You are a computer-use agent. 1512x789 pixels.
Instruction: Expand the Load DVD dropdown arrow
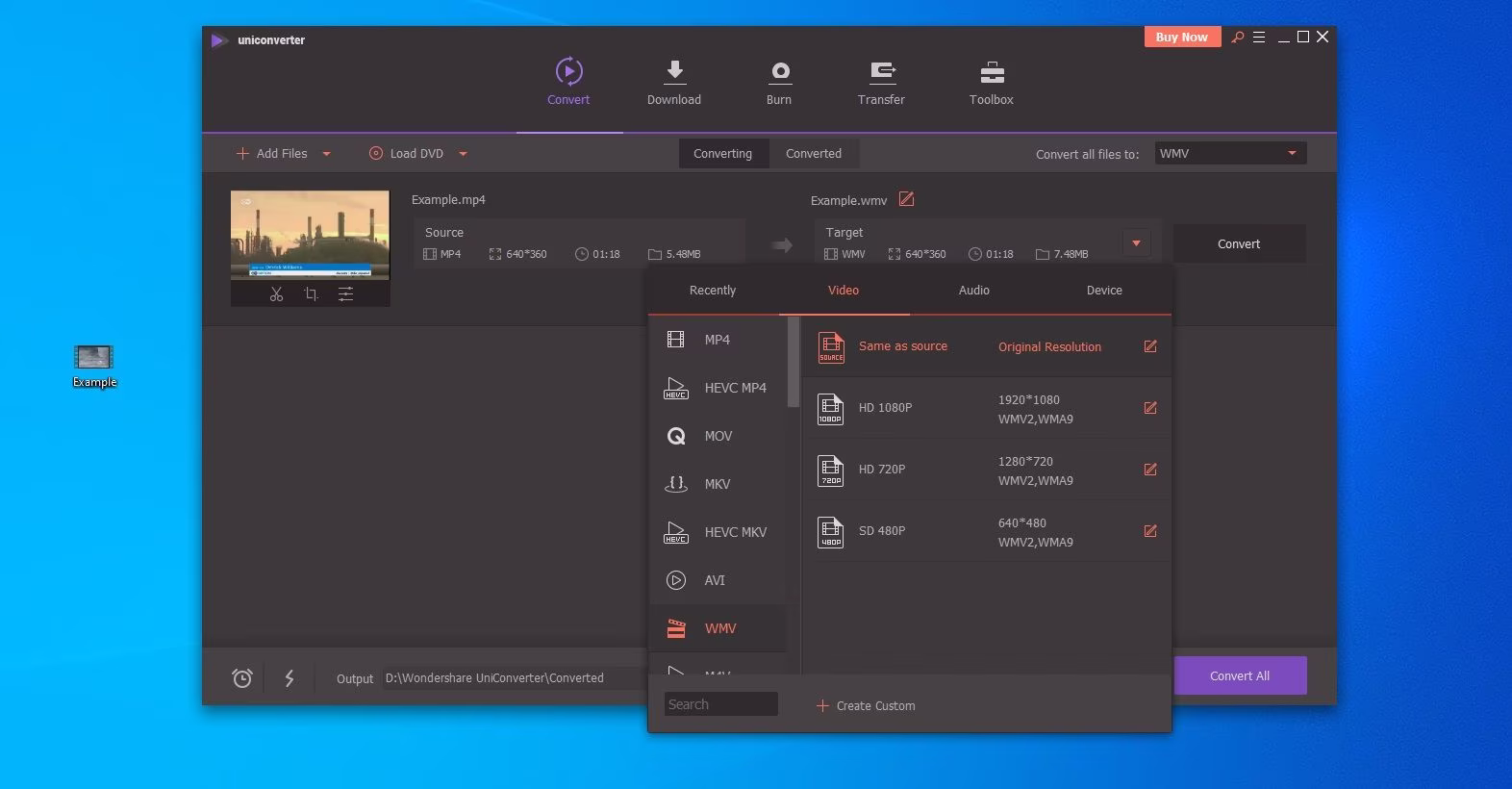point(463,154)
